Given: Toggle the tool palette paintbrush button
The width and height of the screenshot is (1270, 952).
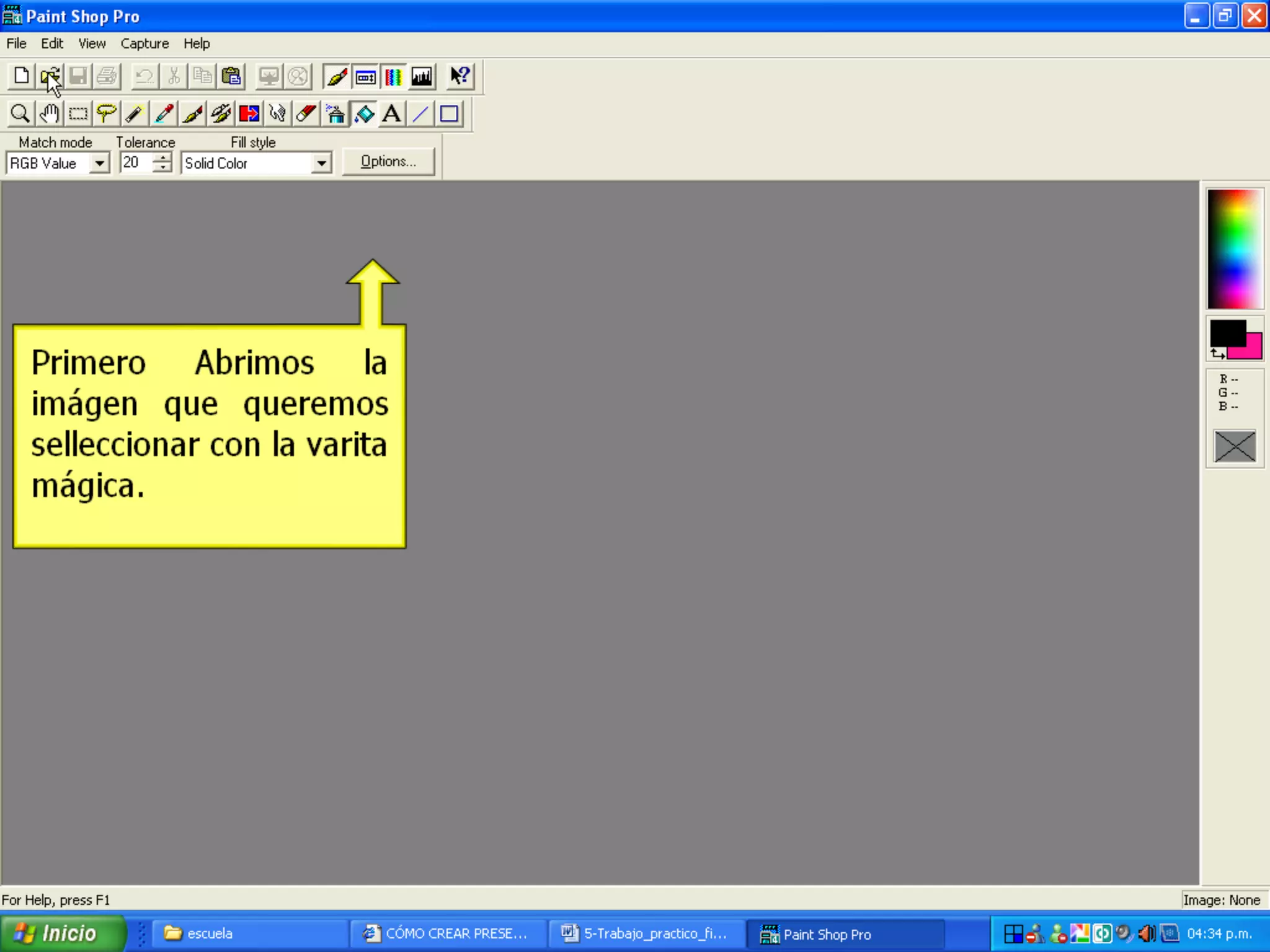Looking at the screenshot, I should click(x=337, y=77).
